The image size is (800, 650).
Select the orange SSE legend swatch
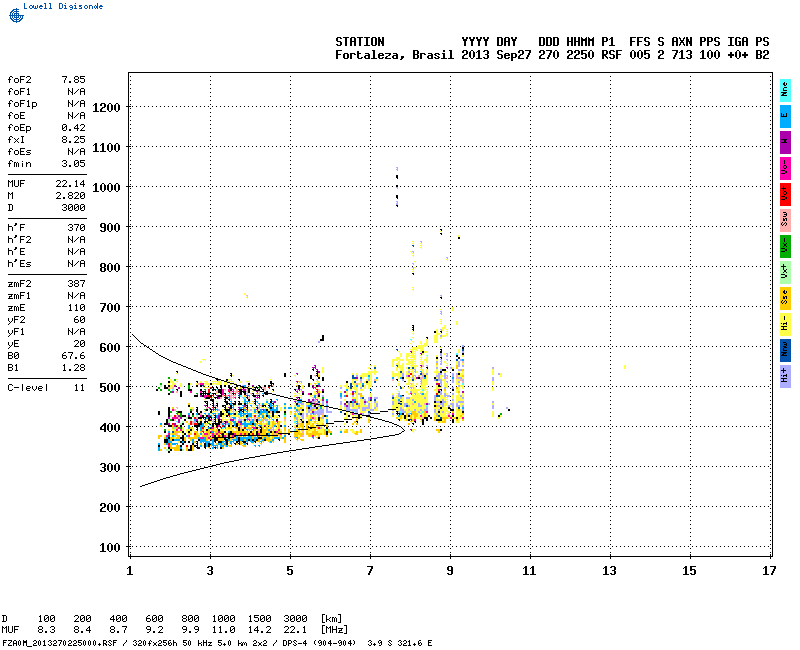point(785,297)
